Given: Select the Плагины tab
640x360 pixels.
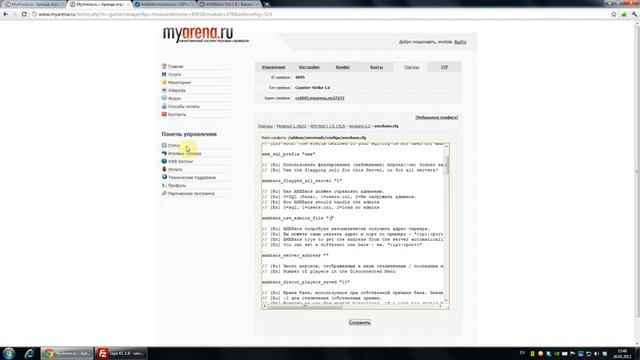Looking at the screenshot, I should point(411,67).
